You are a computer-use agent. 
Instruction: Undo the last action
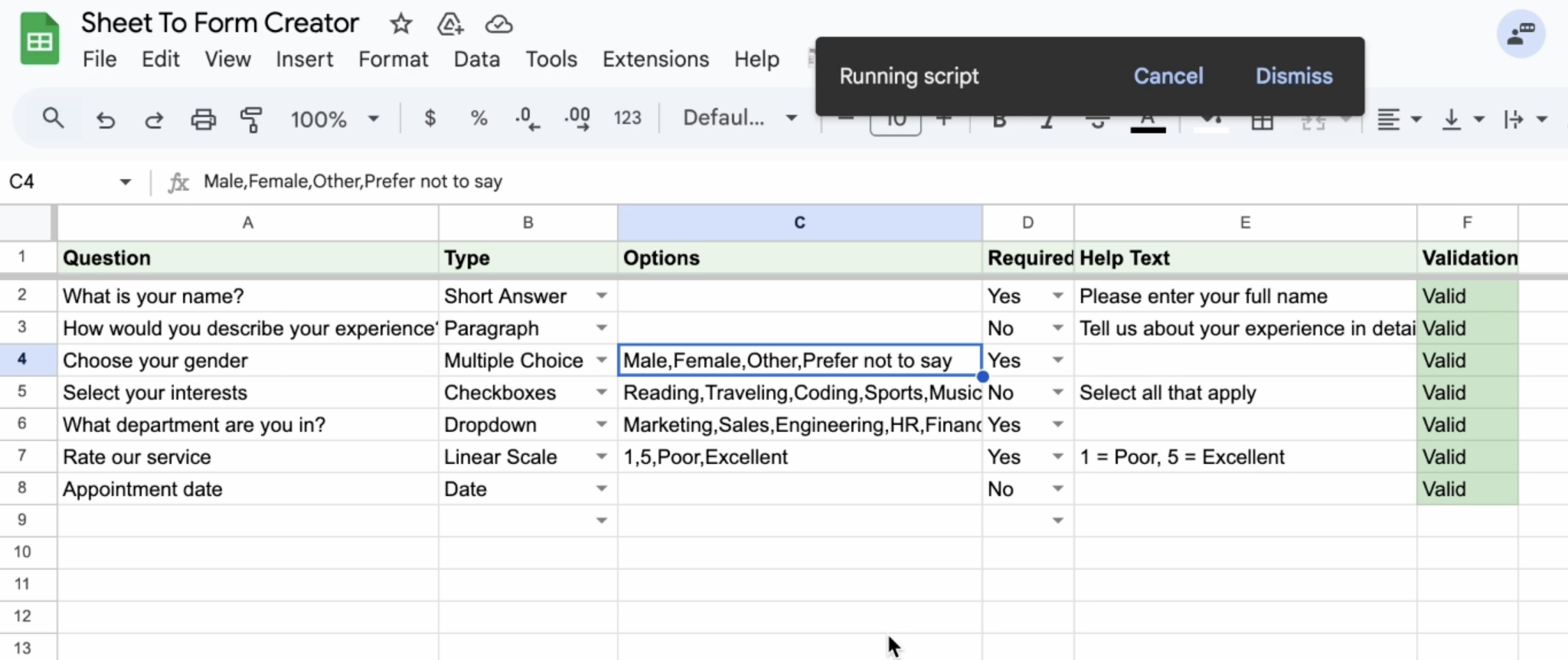point(105,119)
